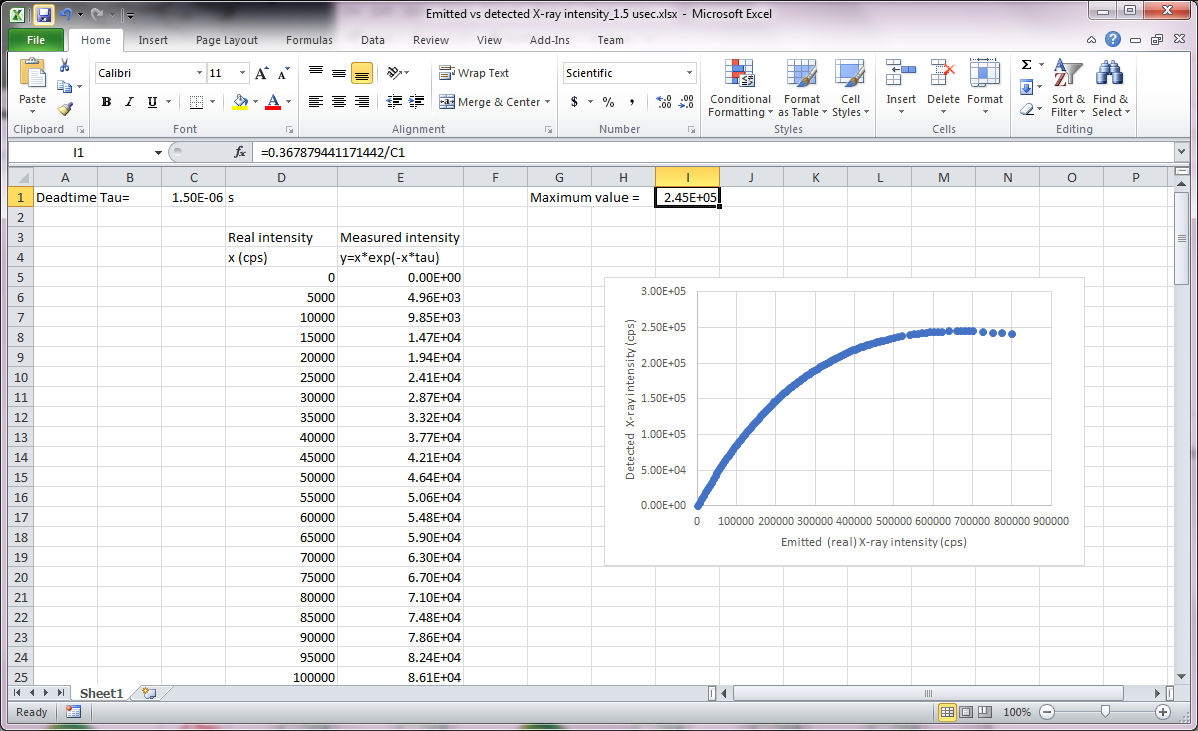Image resolution: width=1198 pixels, height=731 pixels.
Task: Enable Wrap Text for the cell
Action: point(474,73)
